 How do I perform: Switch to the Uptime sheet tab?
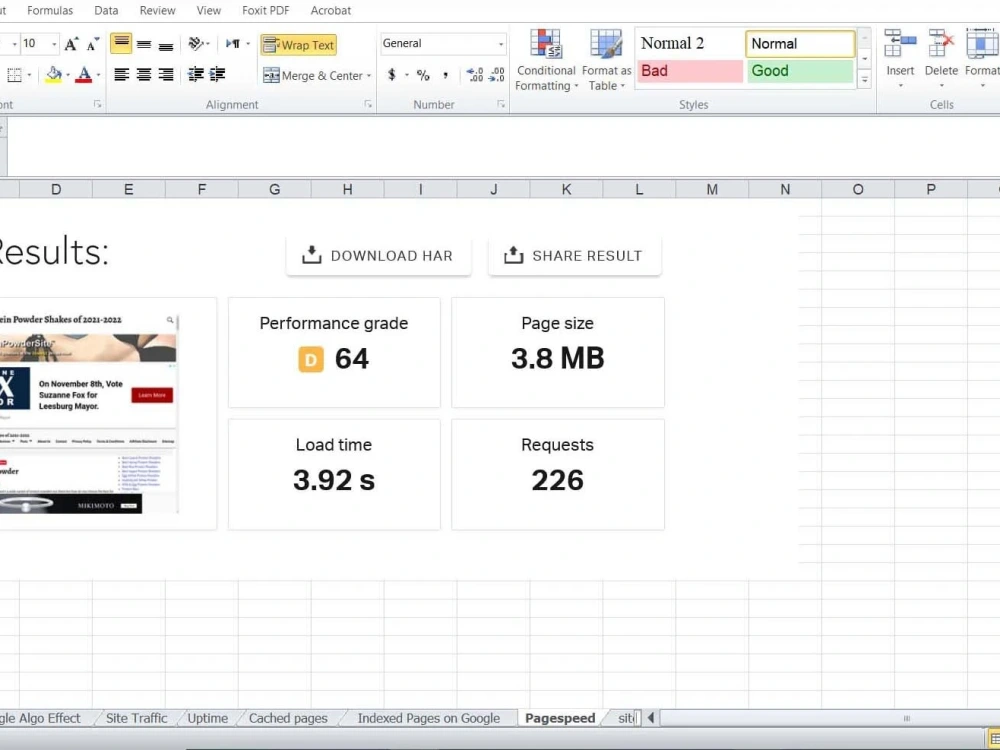pos(207,718)
